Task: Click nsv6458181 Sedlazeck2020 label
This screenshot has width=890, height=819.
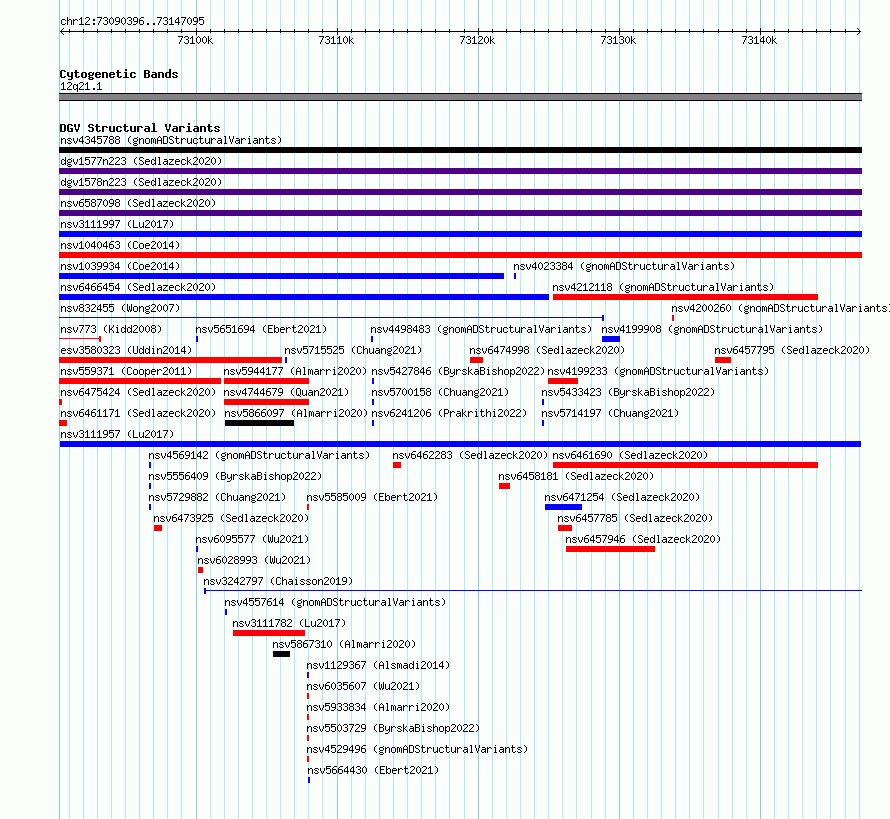Action: point(576,476)
